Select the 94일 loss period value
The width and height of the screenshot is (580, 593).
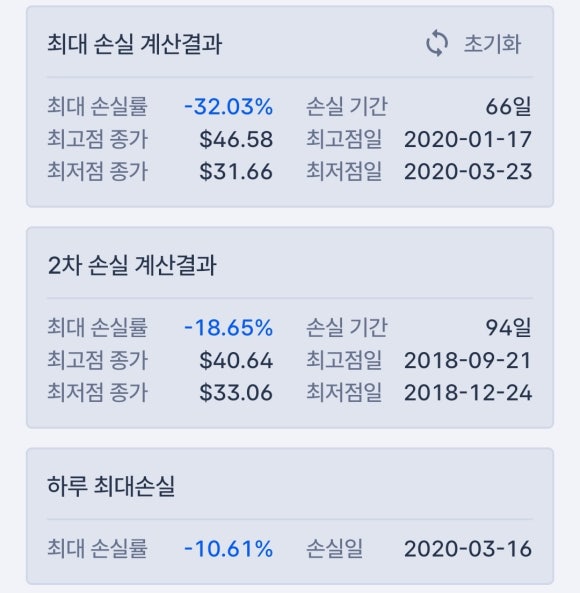pos(508,328)
